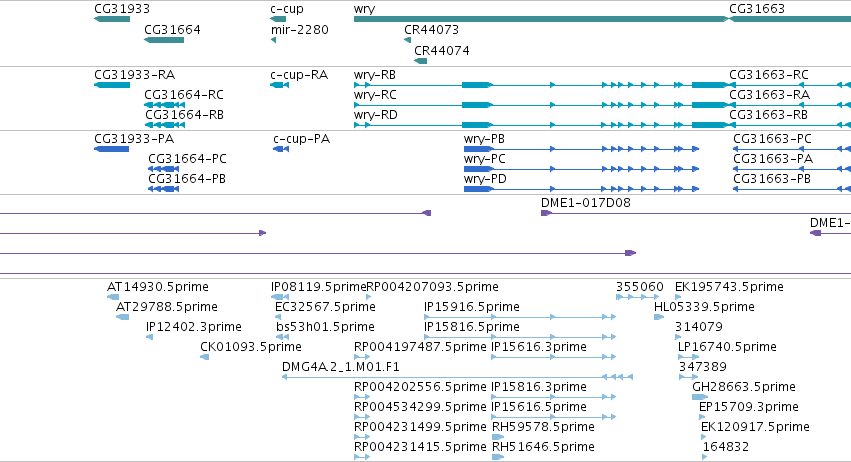The height and width of the screenshot is (462, 851).
Task: Click transcript CG31663-RC
Action: tap(769, 75)
